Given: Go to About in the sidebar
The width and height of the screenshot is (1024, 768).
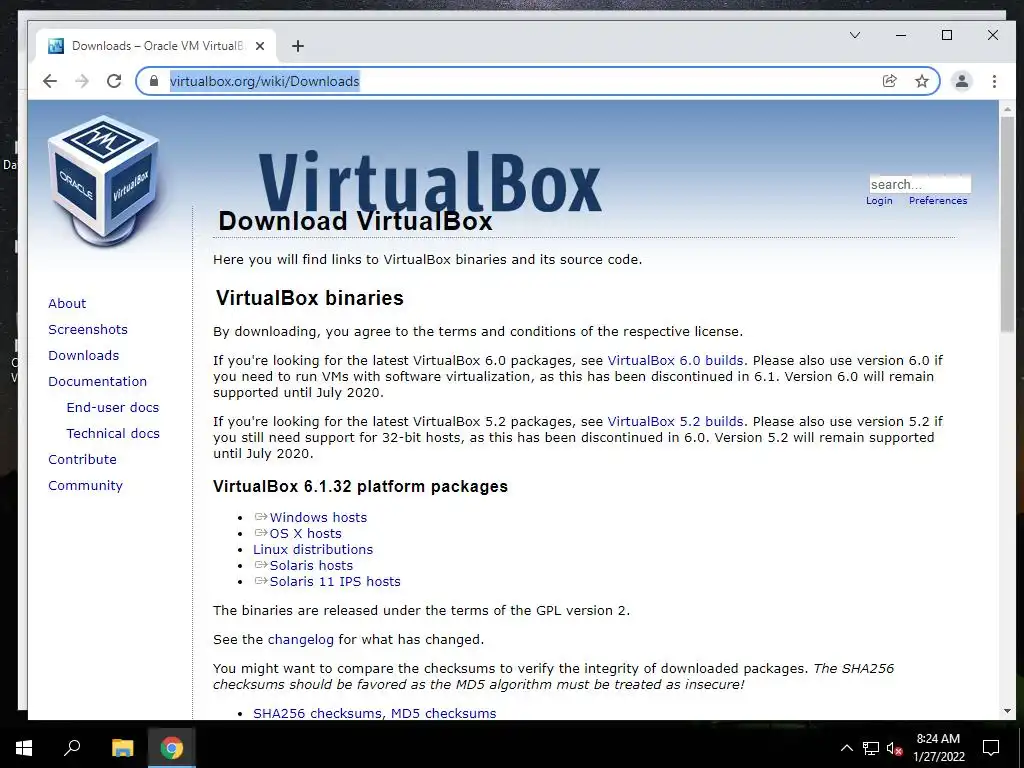Looking at the screenshot, I should point(67,303).
